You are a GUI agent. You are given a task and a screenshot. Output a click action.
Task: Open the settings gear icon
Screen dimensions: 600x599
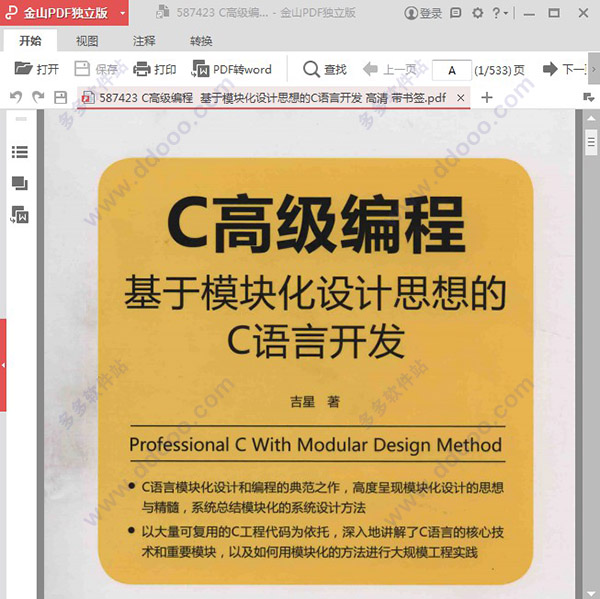point(477,13)
